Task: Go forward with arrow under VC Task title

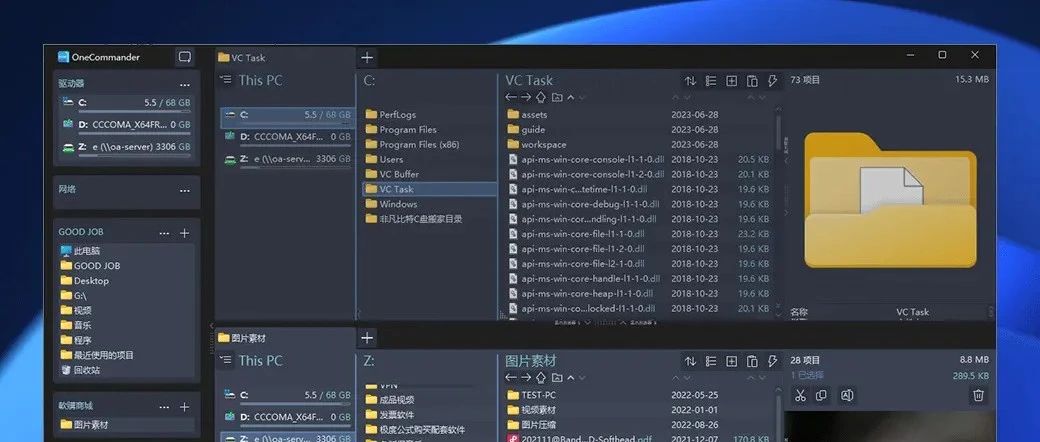Action: [x=525, y=98]
